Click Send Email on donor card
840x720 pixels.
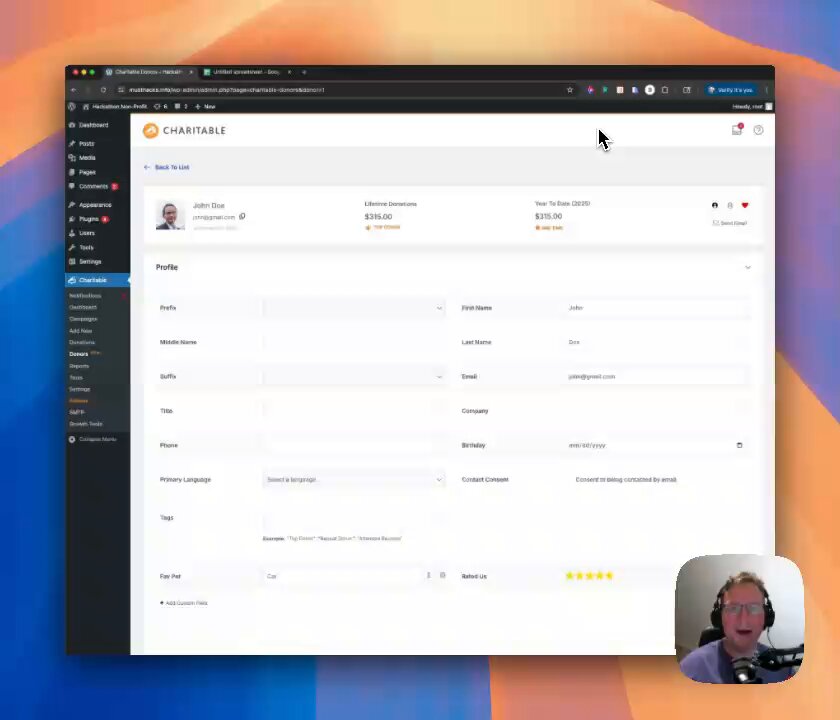point(730,223)
